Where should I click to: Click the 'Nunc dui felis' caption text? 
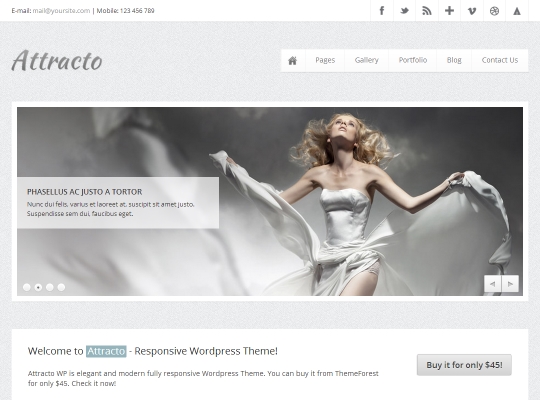click(x=111, y=209)
